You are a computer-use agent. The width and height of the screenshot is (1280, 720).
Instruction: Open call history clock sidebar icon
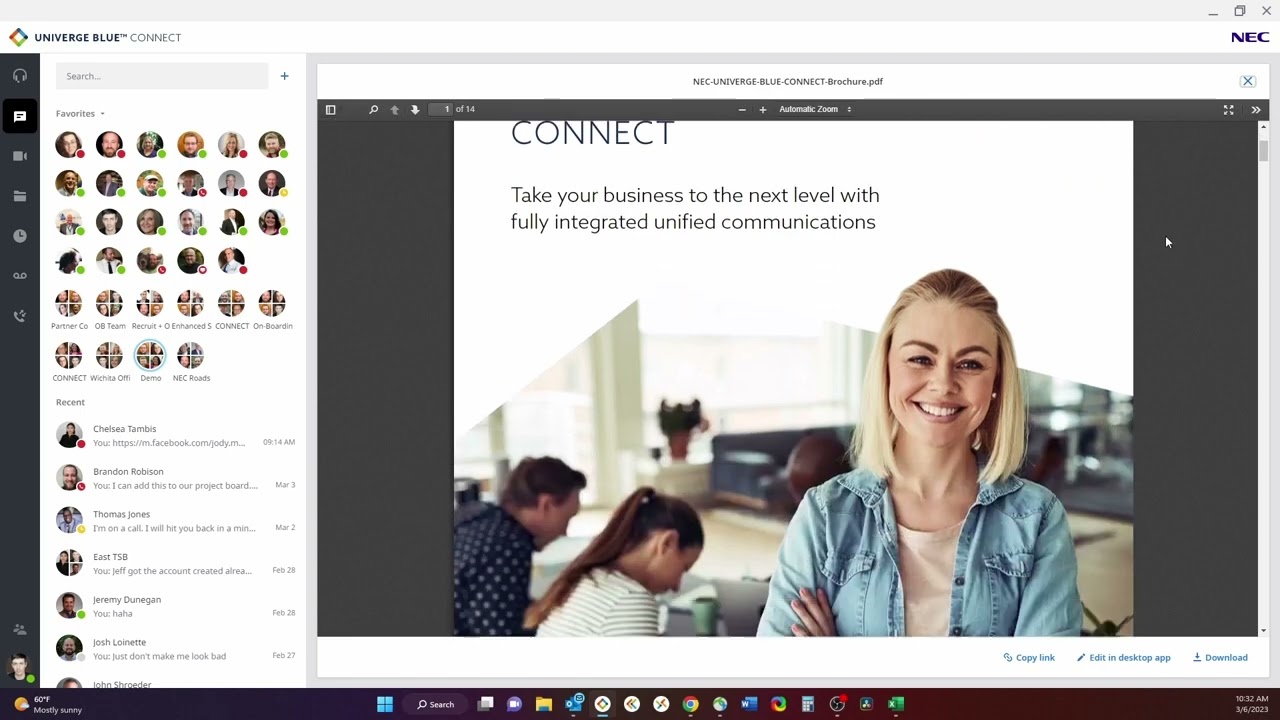coord(20,236)
